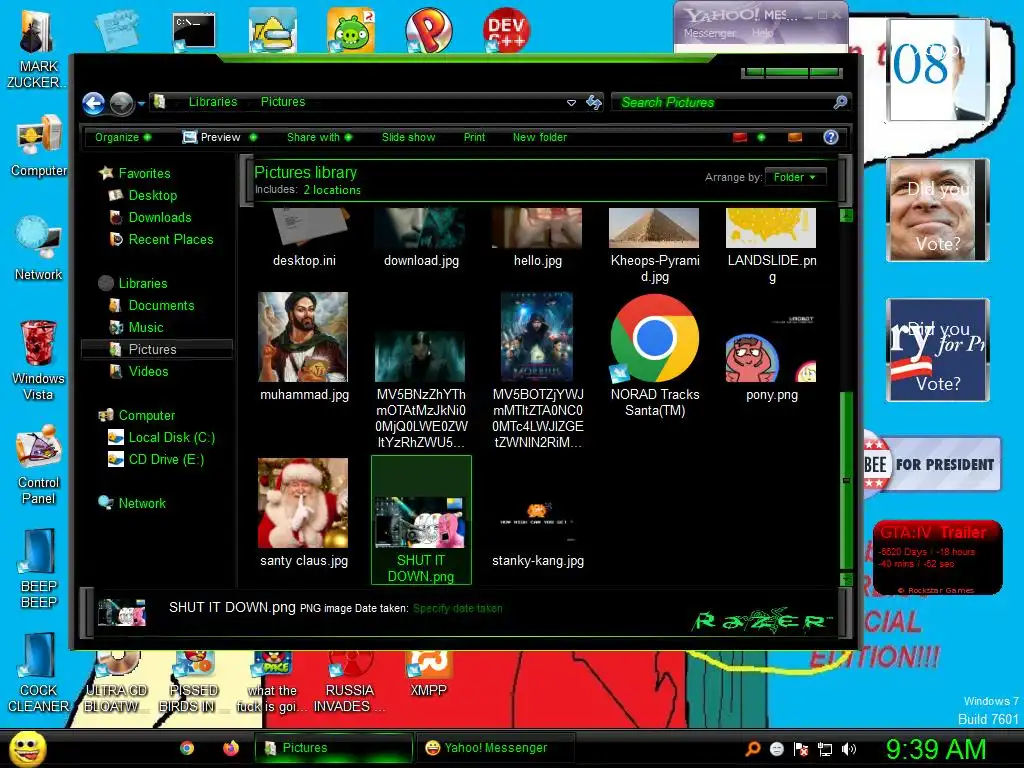Focus the Search Pictures field
The height and width of the screenshot is (768, 1024).
722,103
